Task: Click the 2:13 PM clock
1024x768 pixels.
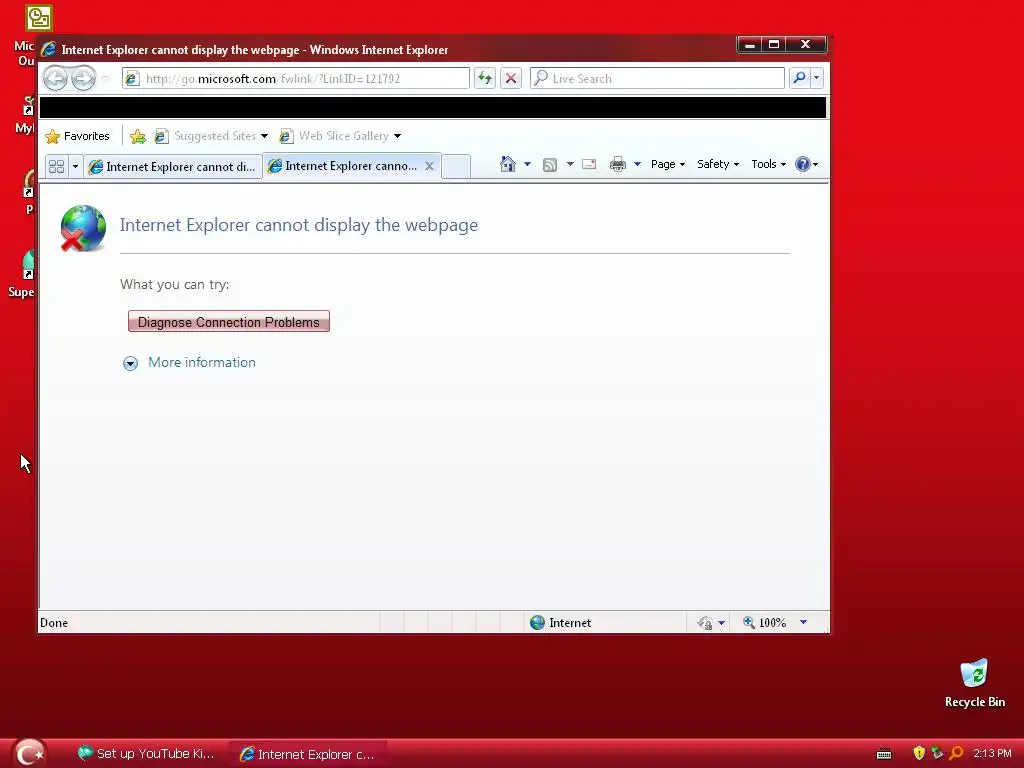Action: tap(992, 753)
